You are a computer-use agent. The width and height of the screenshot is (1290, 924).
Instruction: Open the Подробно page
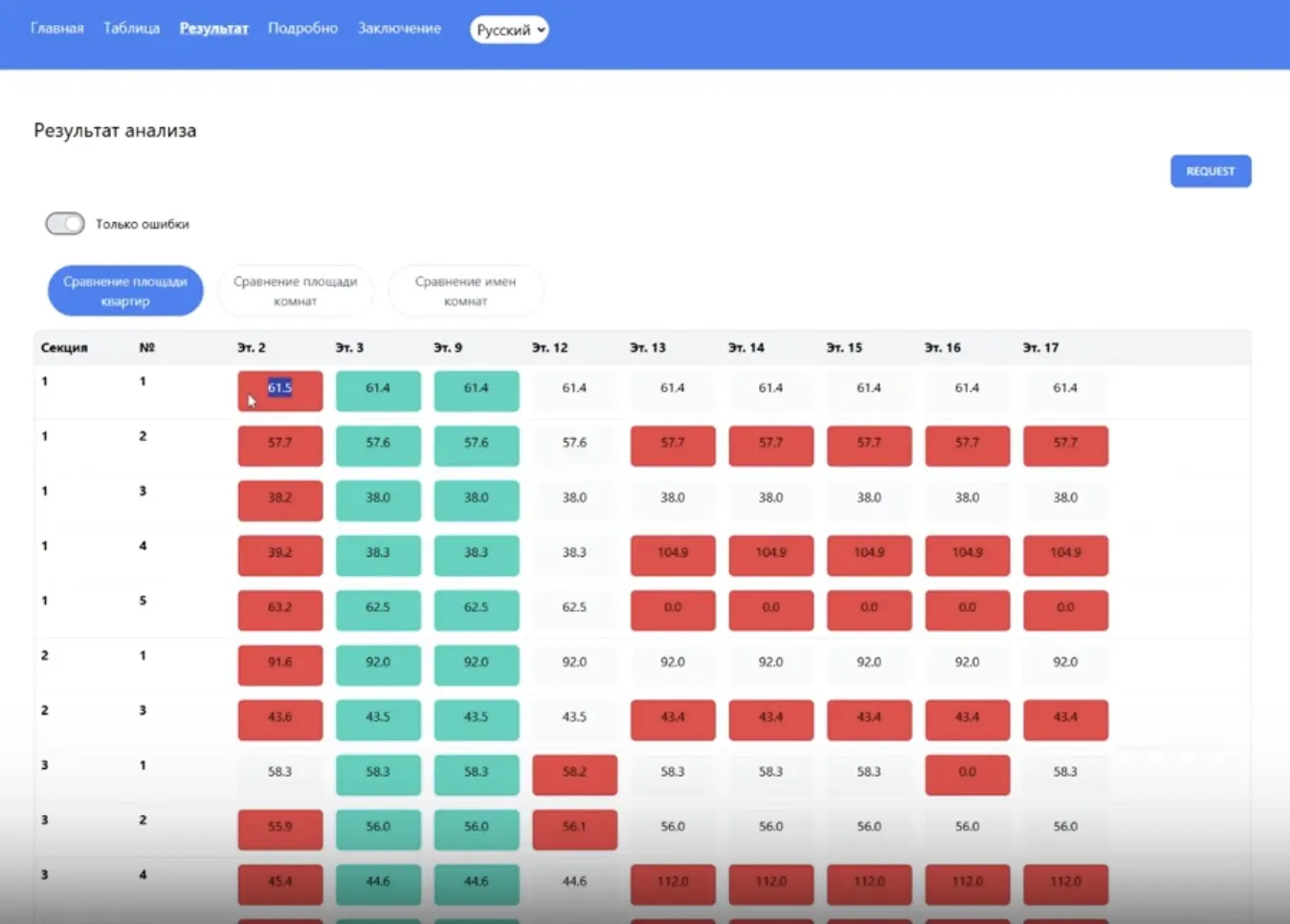point(302,29)
